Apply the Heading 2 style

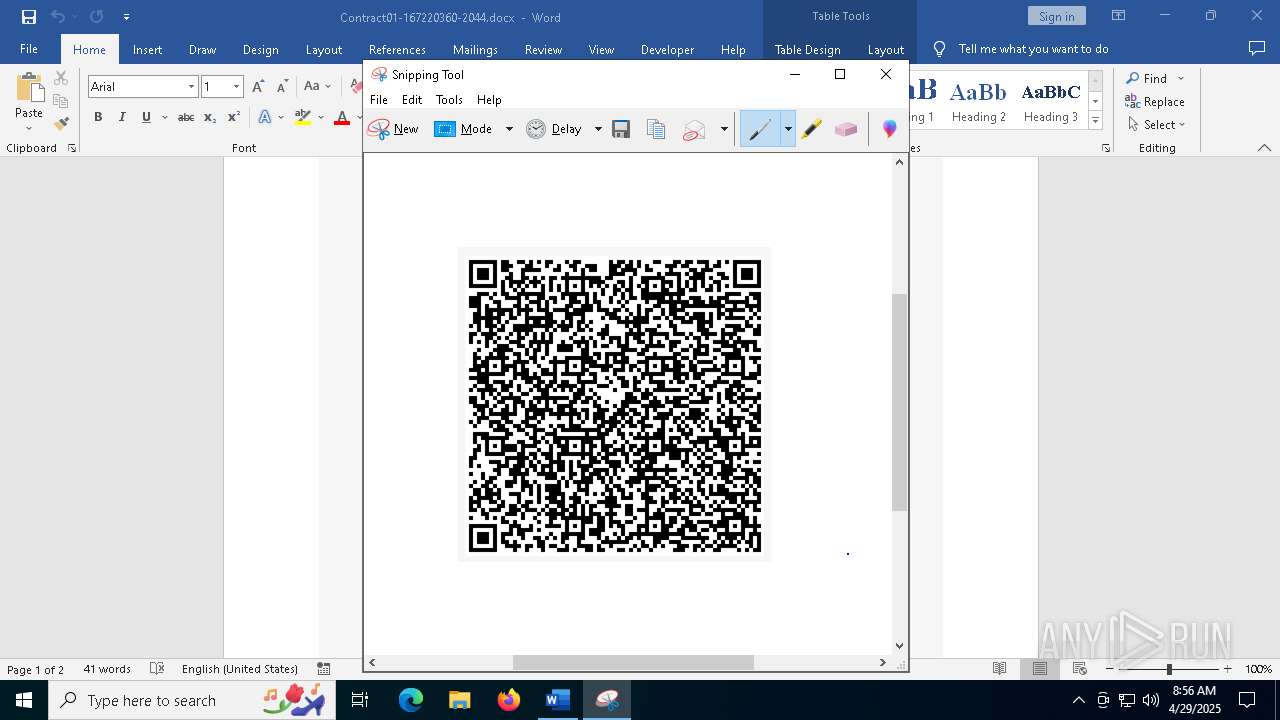tap(979, 101)
